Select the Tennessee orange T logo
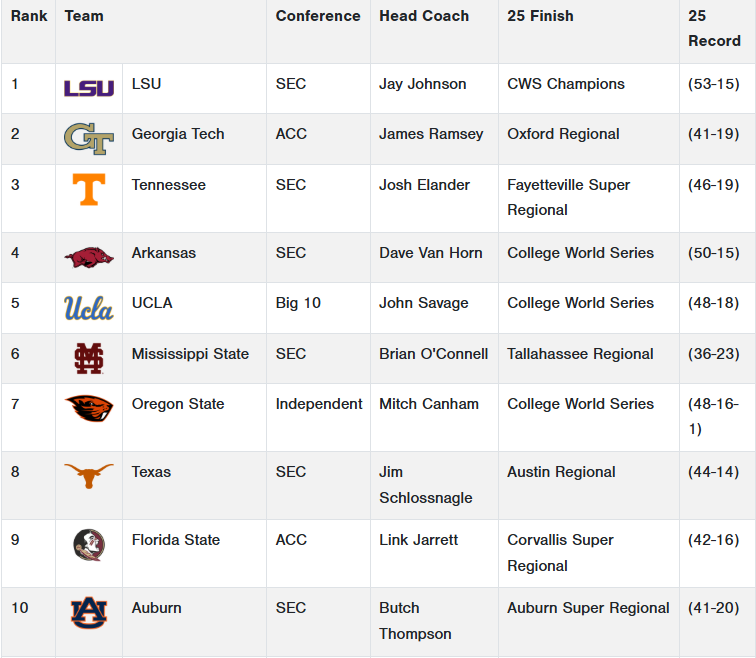This screenshot has width=756, height=658. (x=89, y=189)
